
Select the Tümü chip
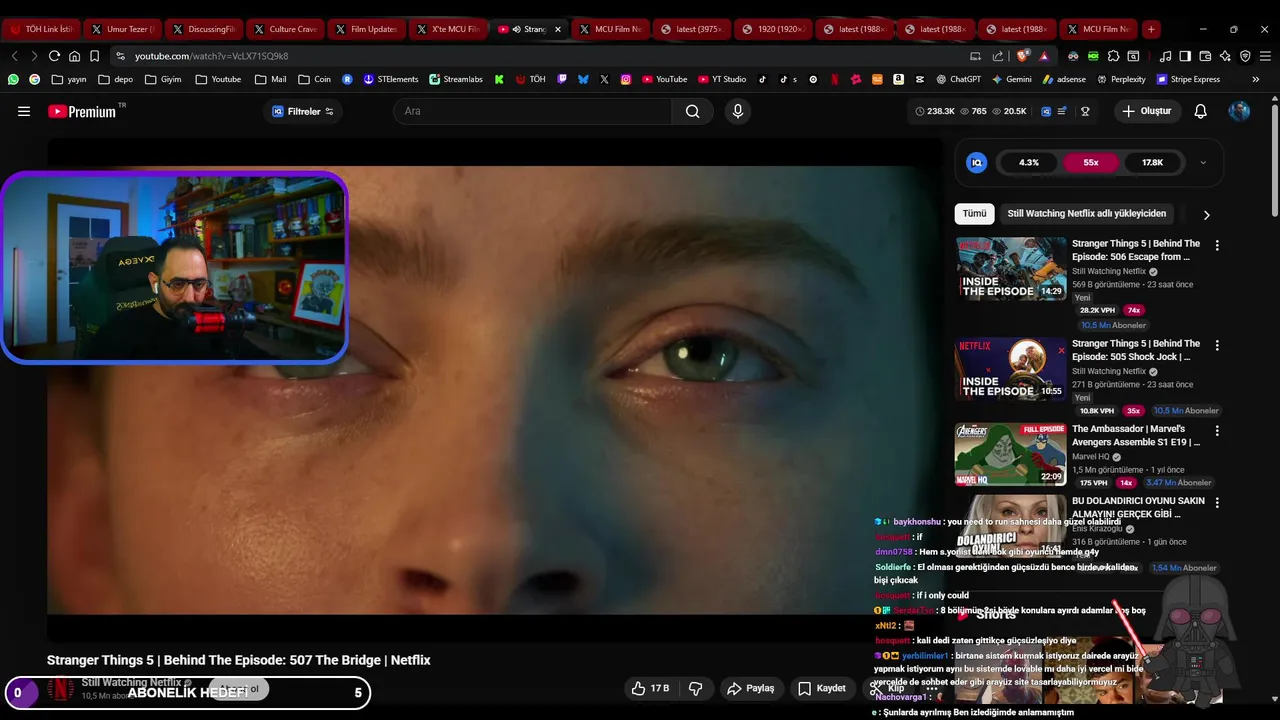tap(974, 213)
